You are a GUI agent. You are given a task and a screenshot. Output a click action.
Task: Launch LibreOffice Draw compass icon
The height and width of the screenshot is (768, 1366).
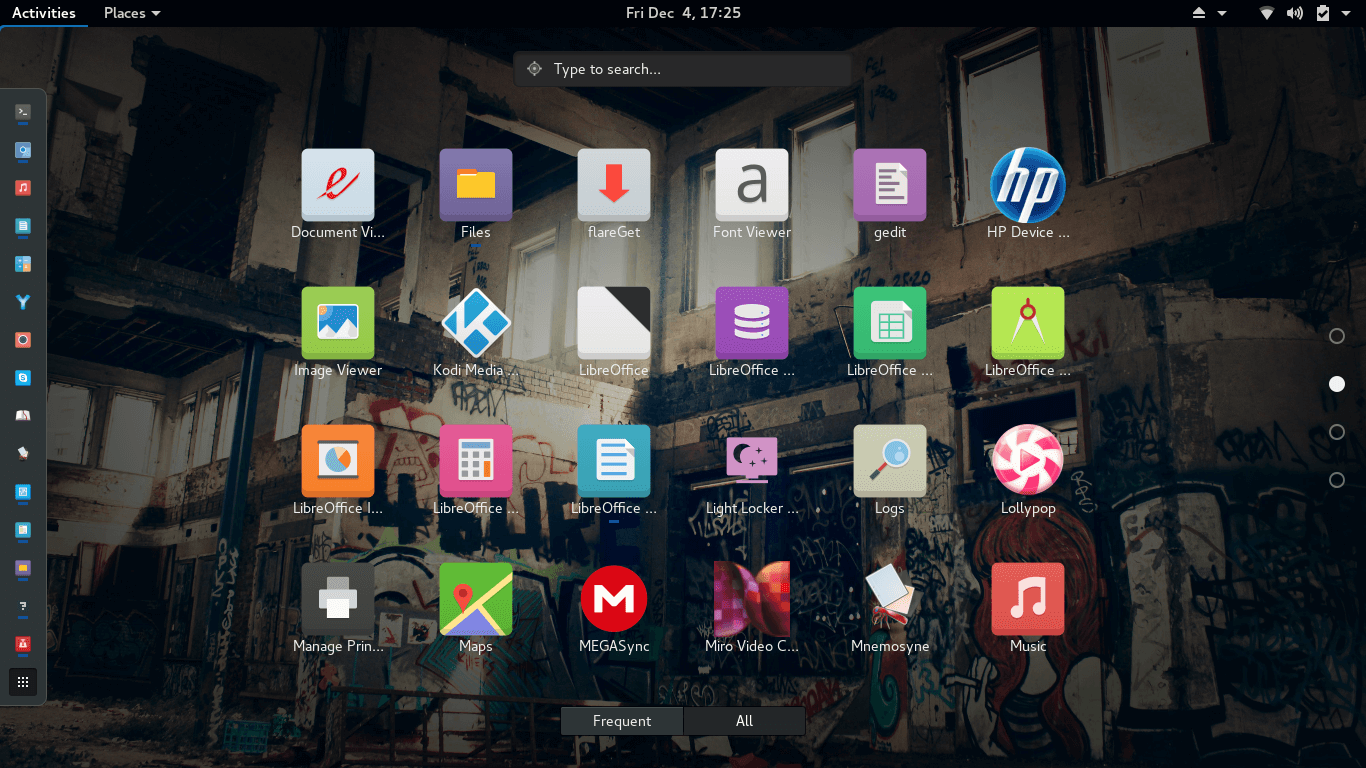click(1028, 324)
